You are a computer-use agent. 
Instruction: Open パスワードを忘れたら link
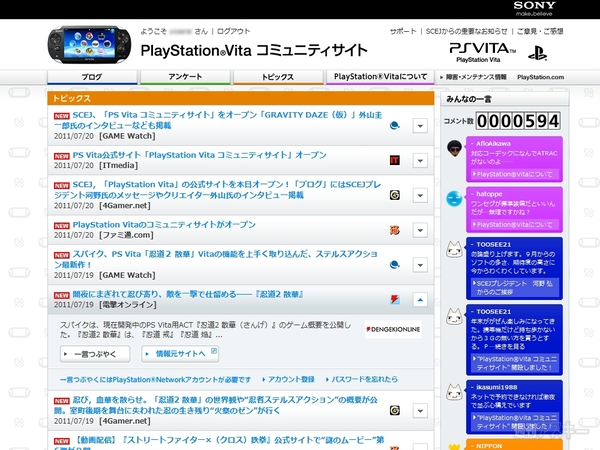[362, 380]
